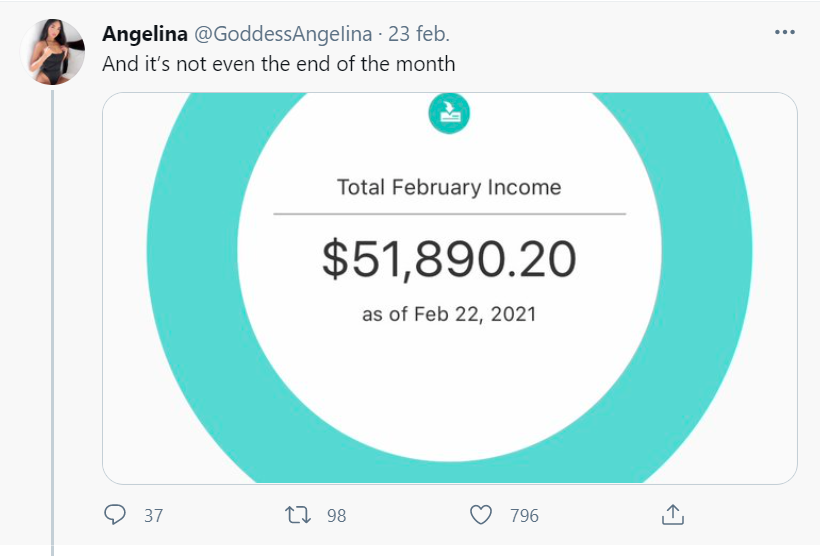The width and height of the screenshot is (820, 556).
Task: Retweet the post using the arrows icon
Action: point(298,515)
